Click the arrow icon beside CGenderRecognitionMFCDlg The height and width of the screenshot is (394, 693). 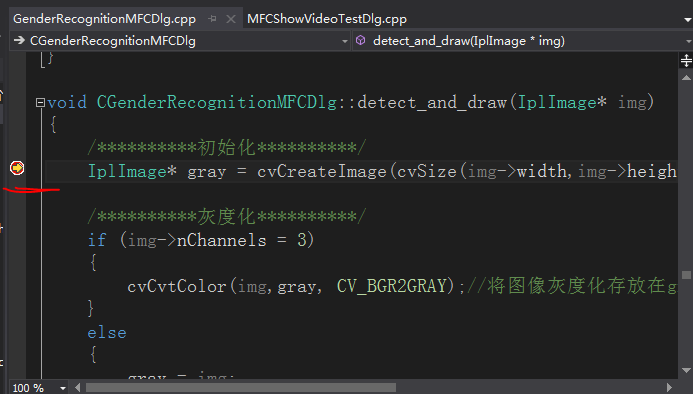[19, 41]
